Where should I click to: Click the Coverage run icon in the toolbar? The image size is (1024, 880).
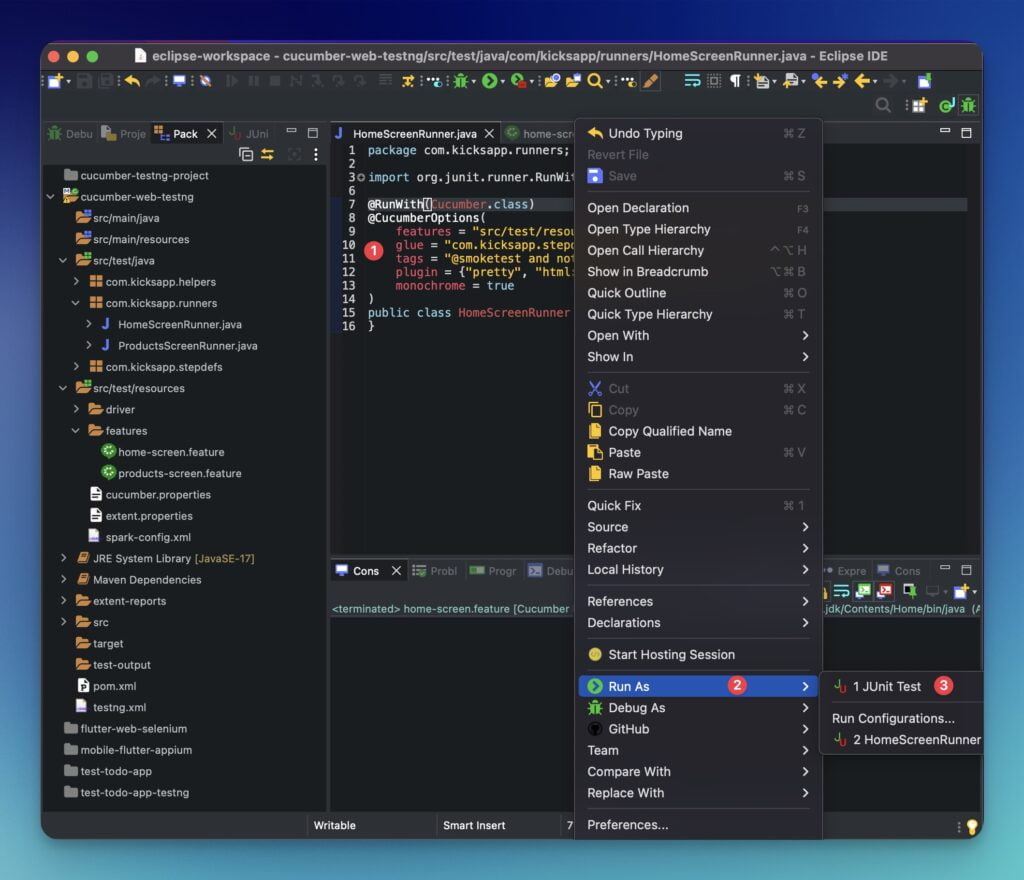[519, 81]
